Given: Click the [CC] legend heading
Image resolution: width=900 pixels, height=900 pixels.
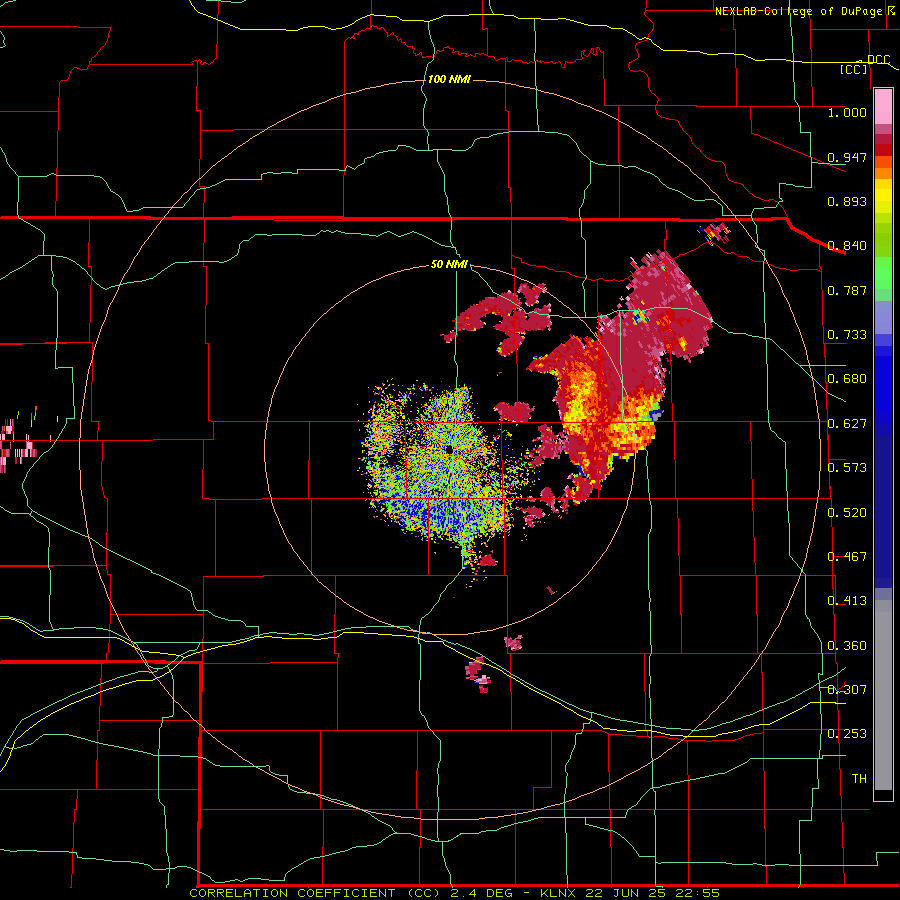Looking at the screenshot, I should 854,69.
